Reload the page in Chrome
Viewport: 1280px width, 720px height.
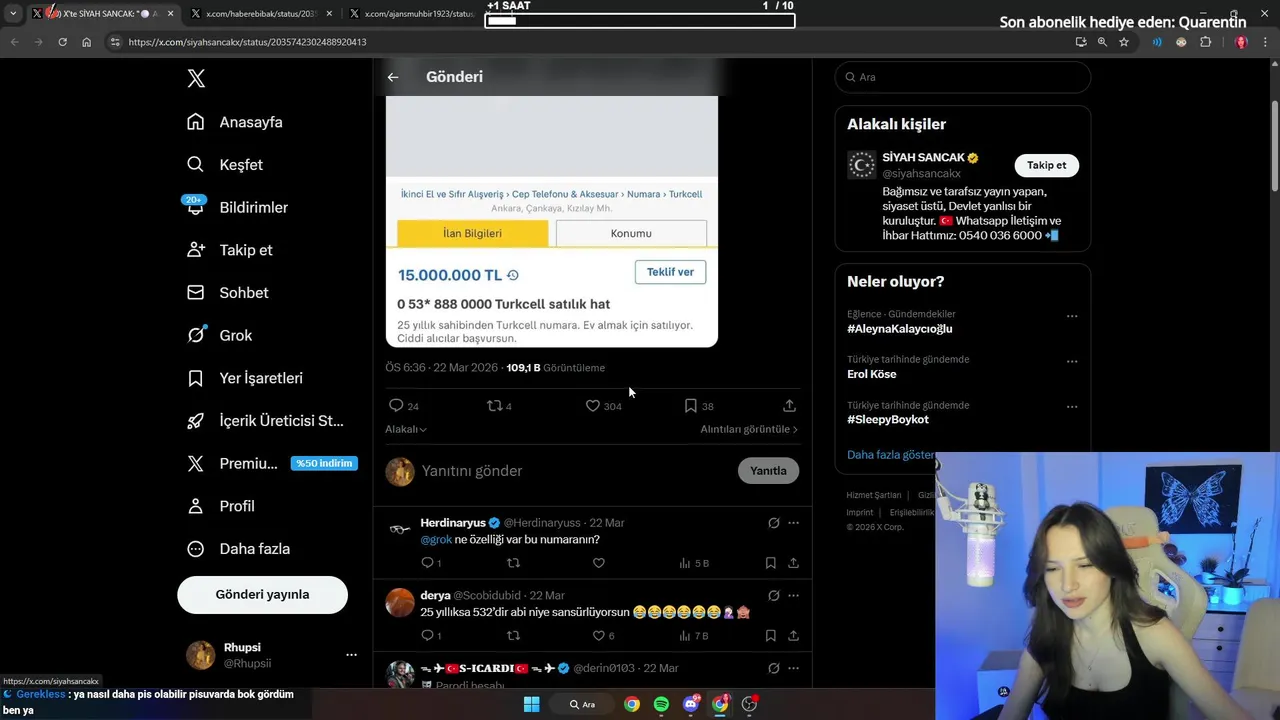[62, 42]
